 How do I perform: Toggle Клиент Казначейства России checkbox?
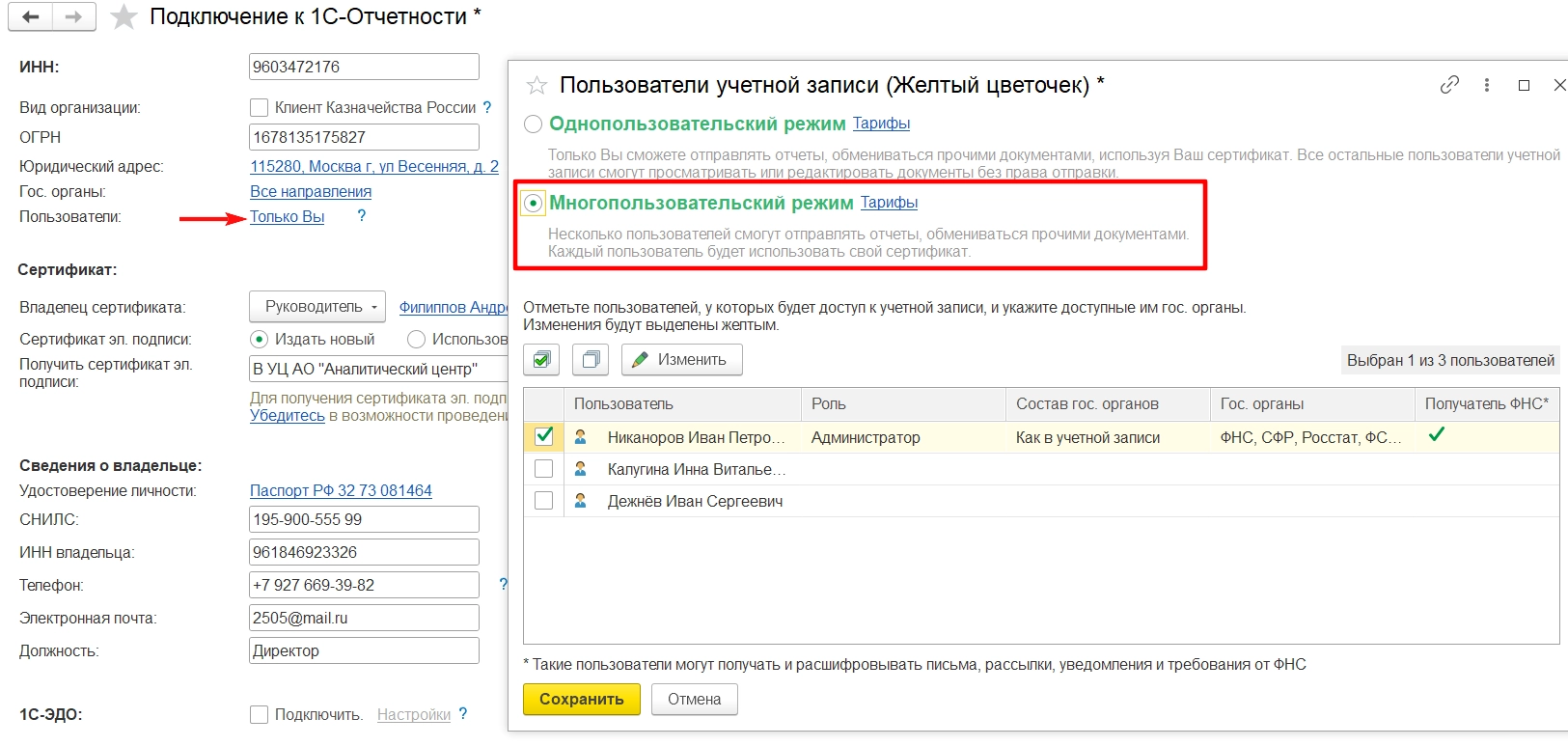[x=259, y=107]
